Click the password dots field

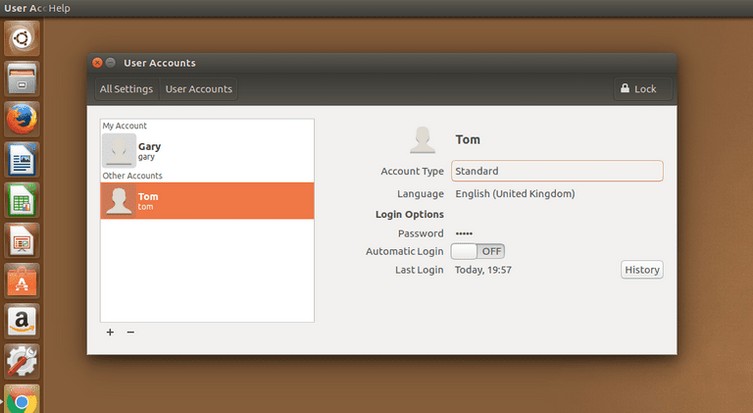click(464, 233)
